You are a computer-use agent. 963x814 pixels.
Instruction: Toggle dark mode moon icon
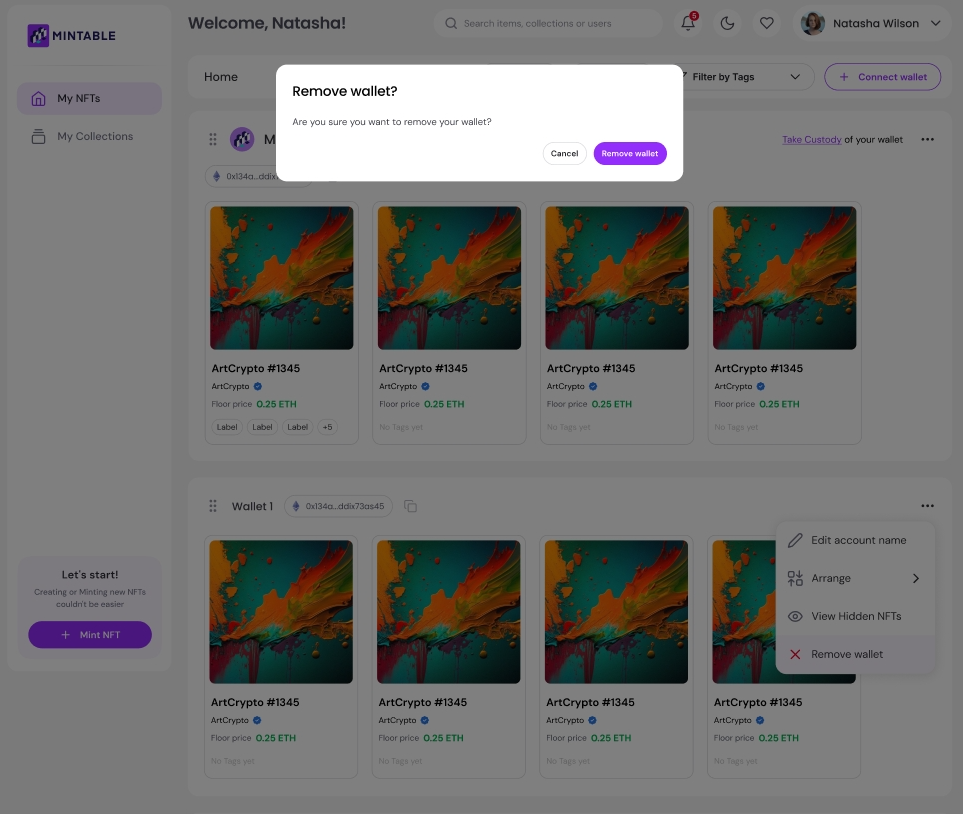click(x=727, y=23)
